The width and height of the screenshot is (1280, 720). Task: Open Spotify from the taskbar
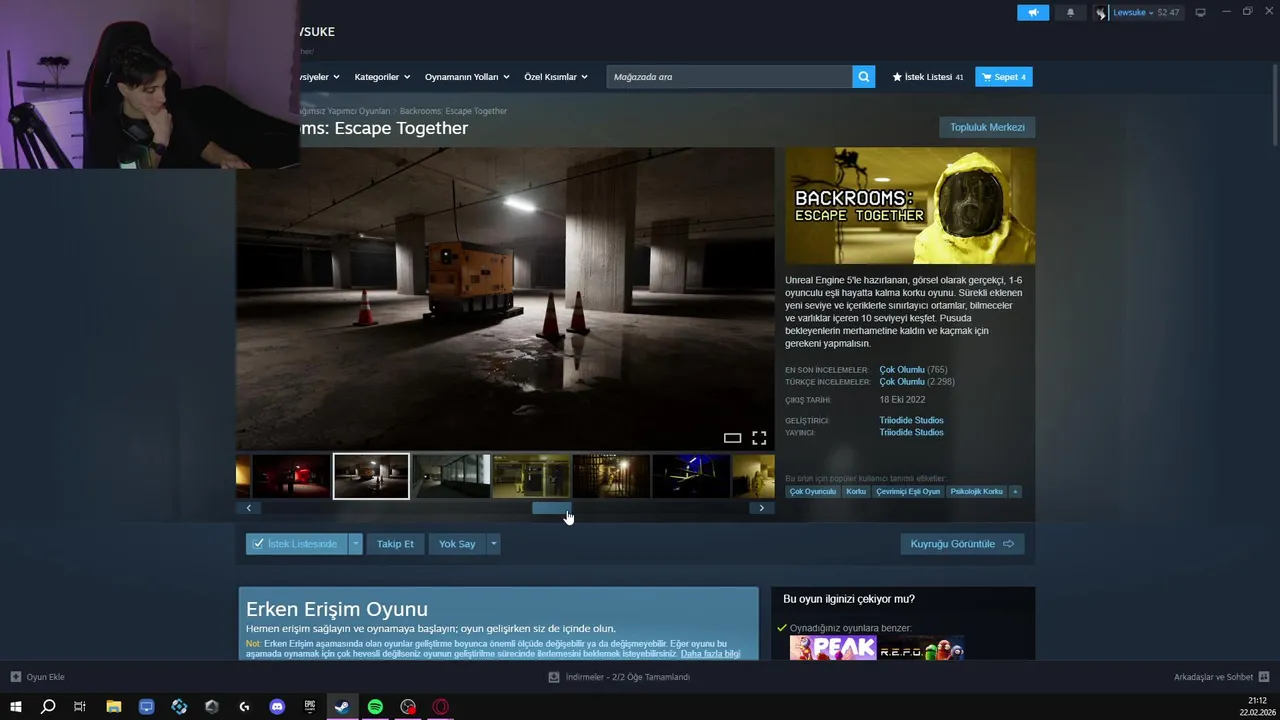(375, 707)
